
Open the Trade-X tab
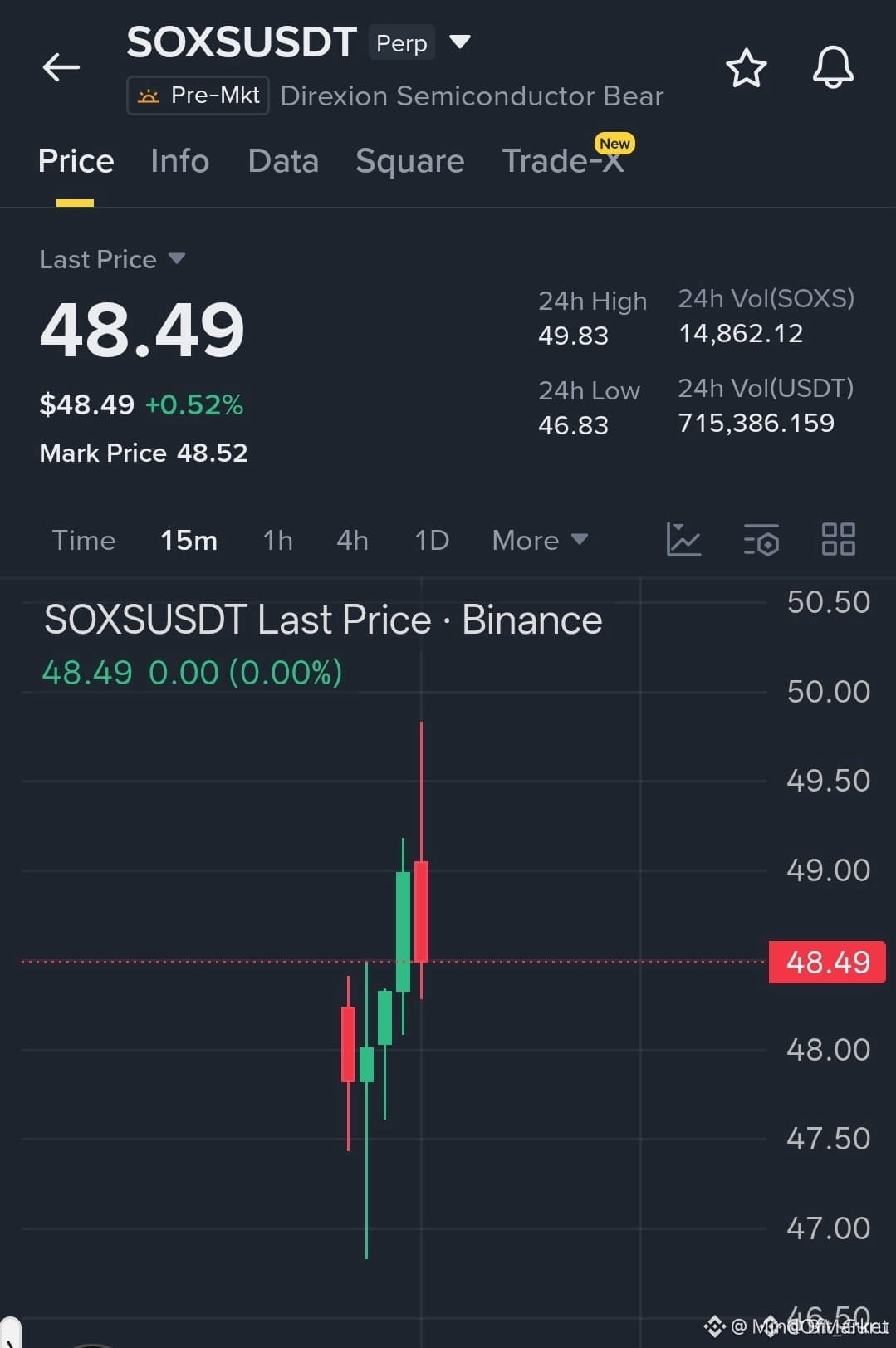click(563, 161)
